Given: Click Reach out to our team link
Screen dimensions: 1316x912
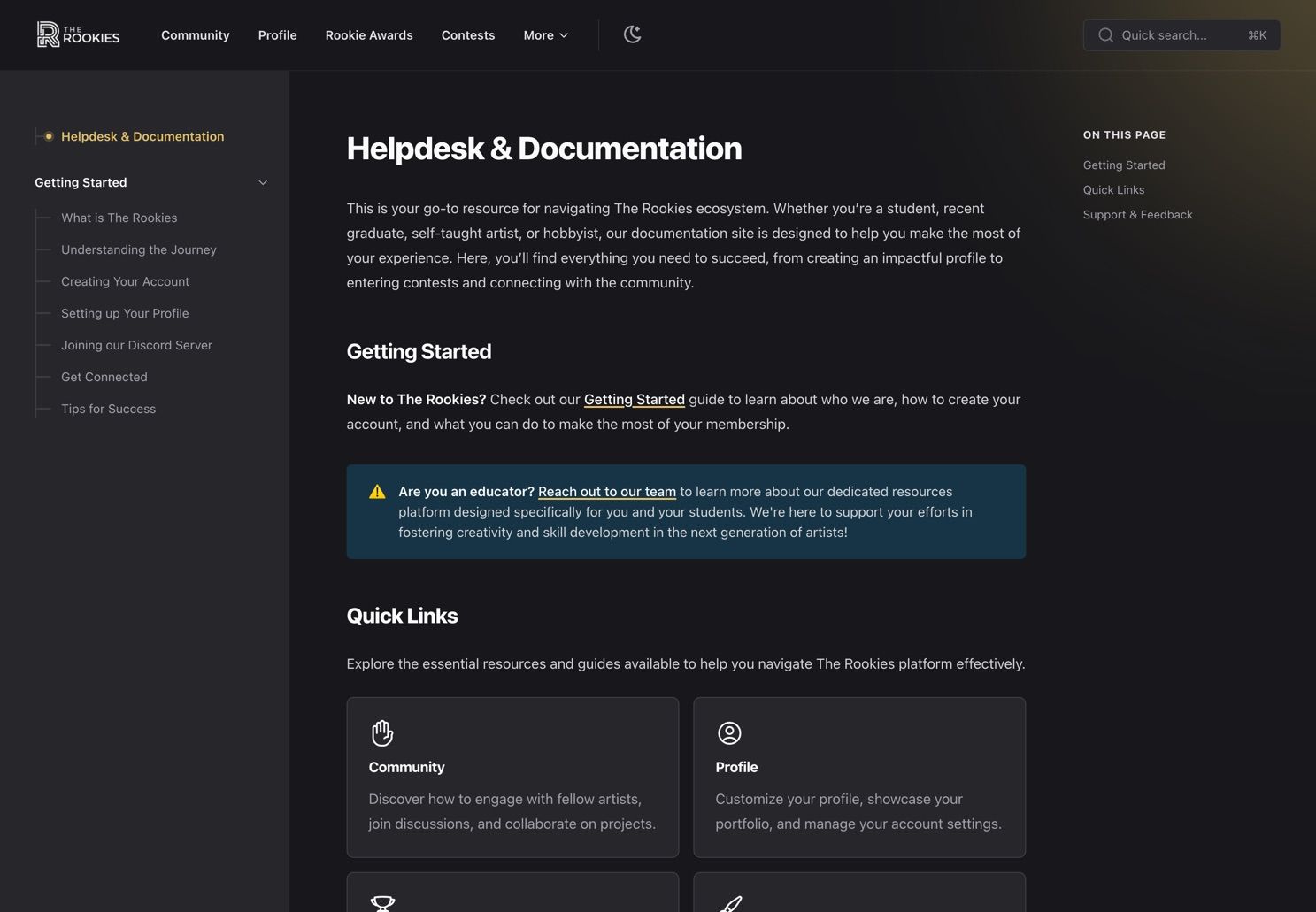Looking at the screenshot, I should [x=607, y=492].
